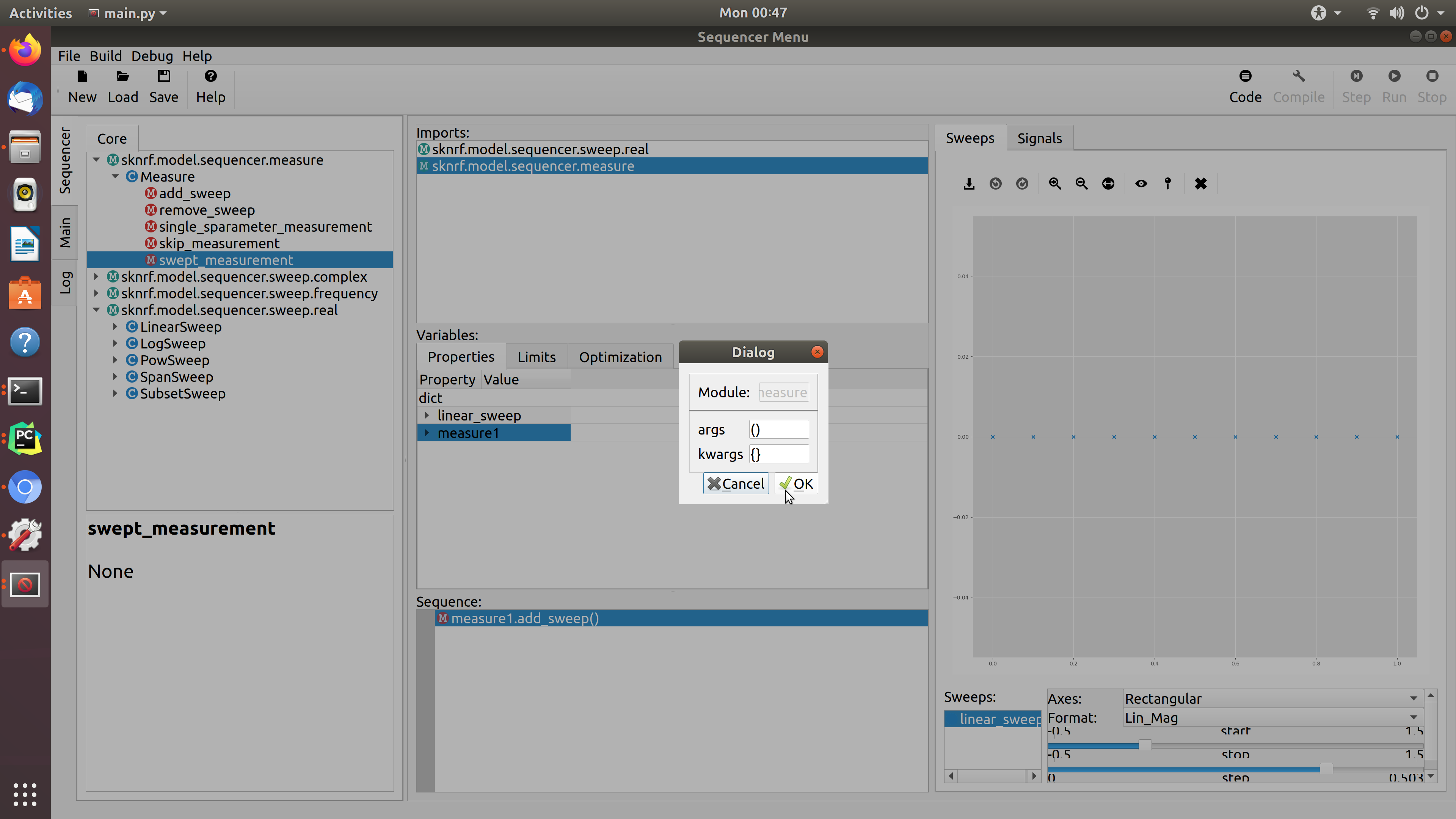
Task: Click the Run sequencer icon
Action: [x=1394, y=76]
